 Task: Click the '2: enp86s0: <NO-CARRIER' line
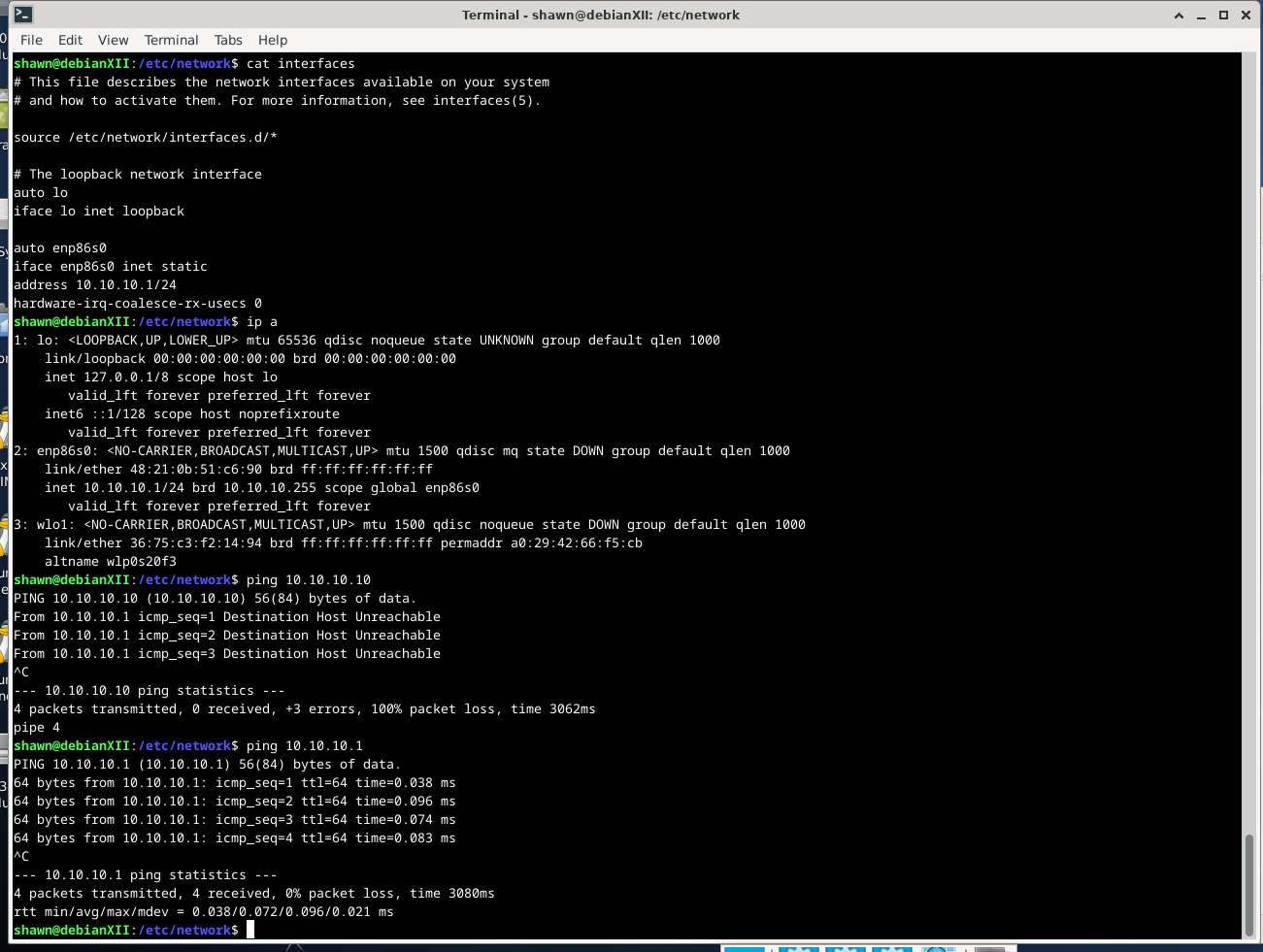(x=402, y=451)
